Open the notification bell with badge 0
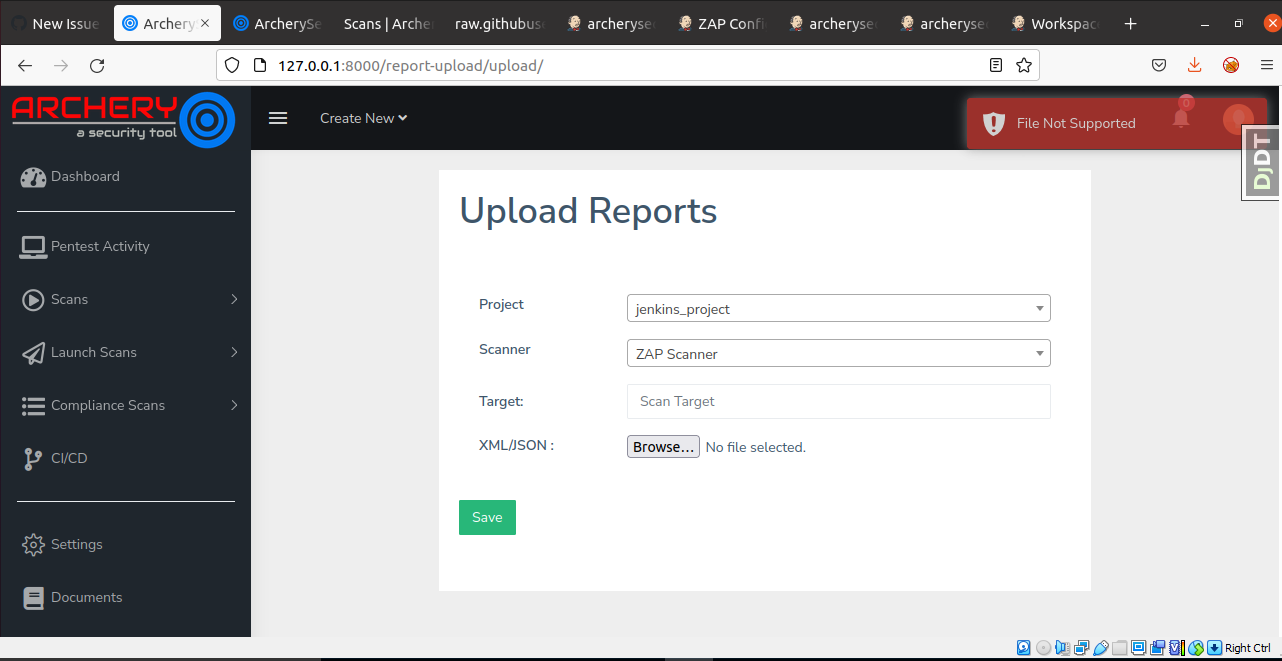Screen dimensions: 1282x661 click(1181, 118)
